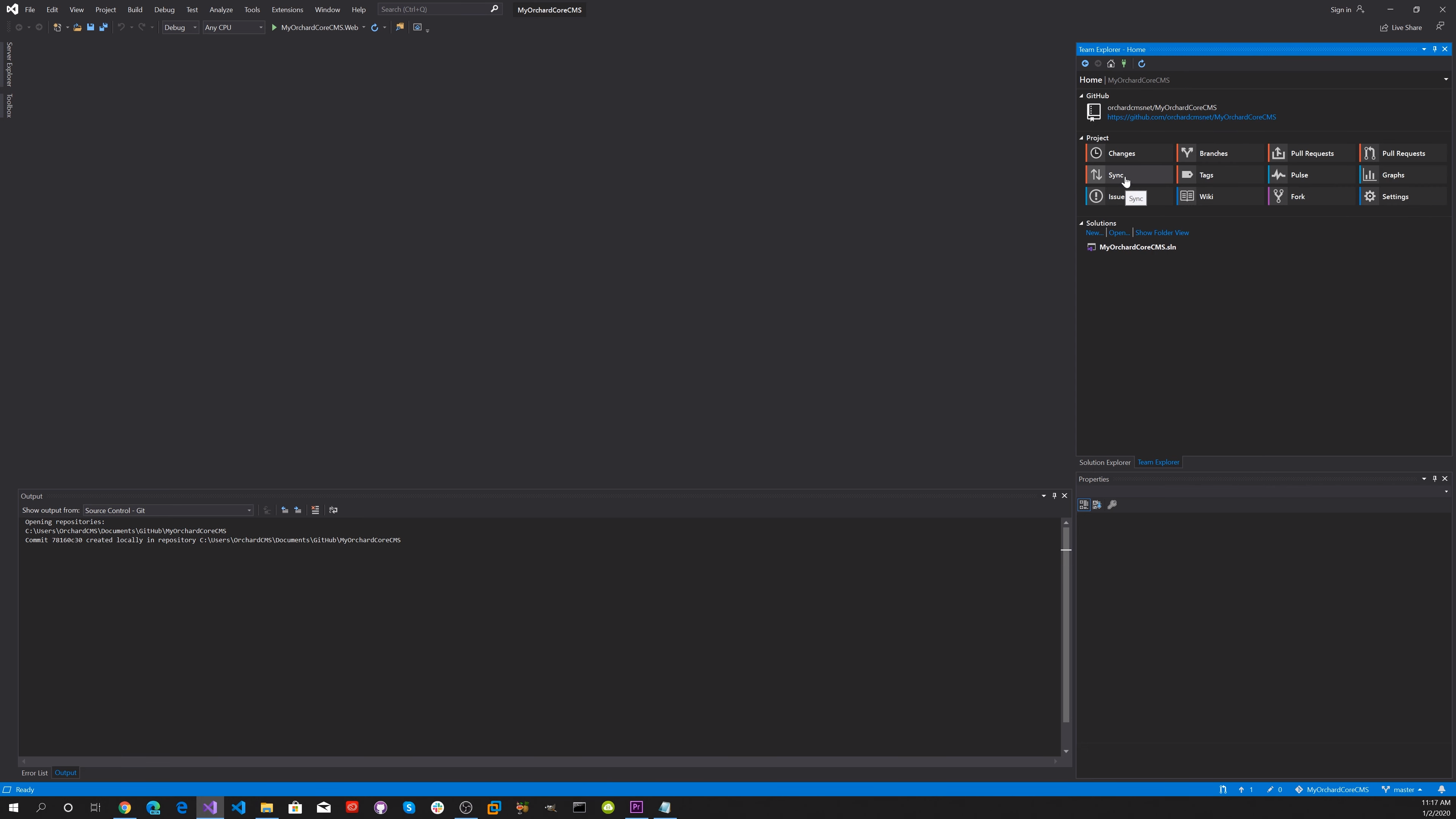
Task: Click the Save toolbar icon
Action: (x=91, y=27)
